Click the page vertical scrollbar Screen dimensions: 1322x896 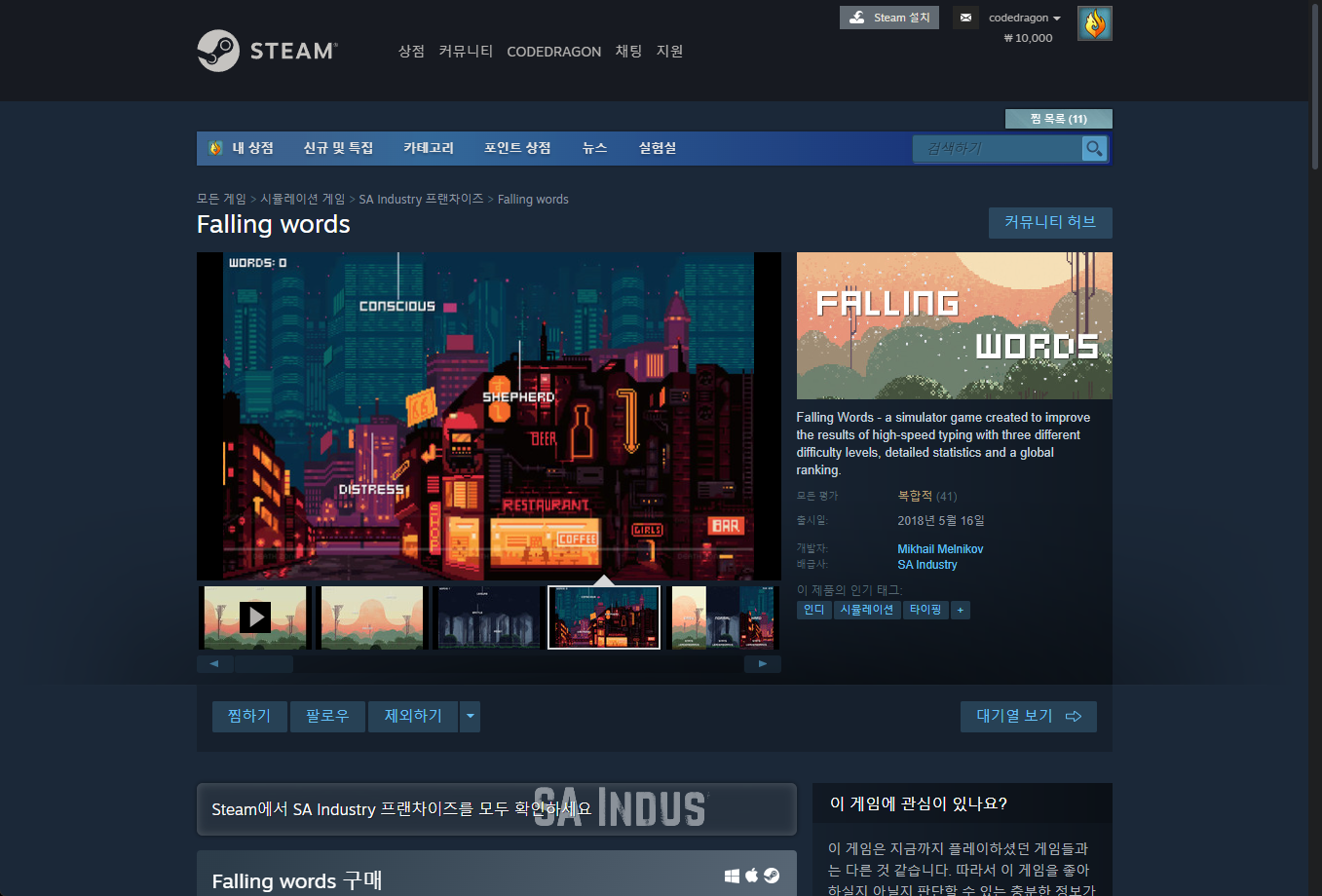coord(1315,86)
